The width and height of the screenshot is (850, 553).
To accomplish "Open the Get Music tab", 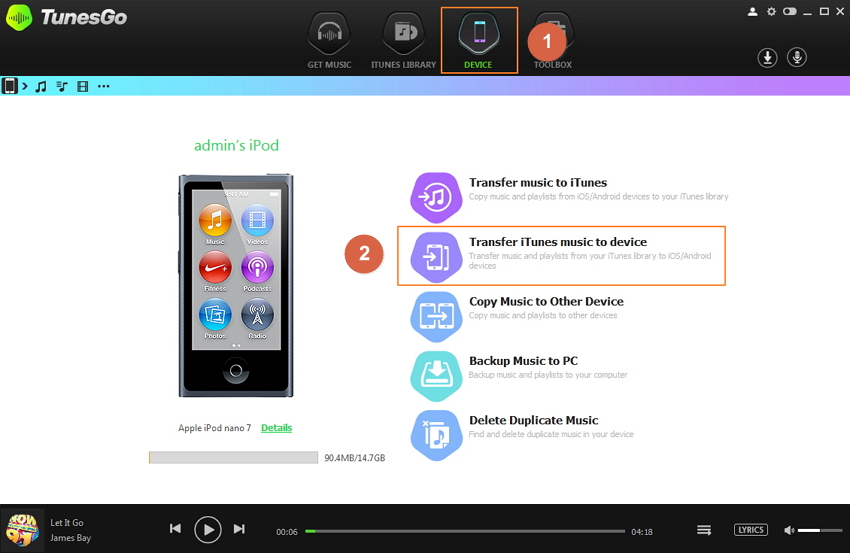I will [329, 42].
